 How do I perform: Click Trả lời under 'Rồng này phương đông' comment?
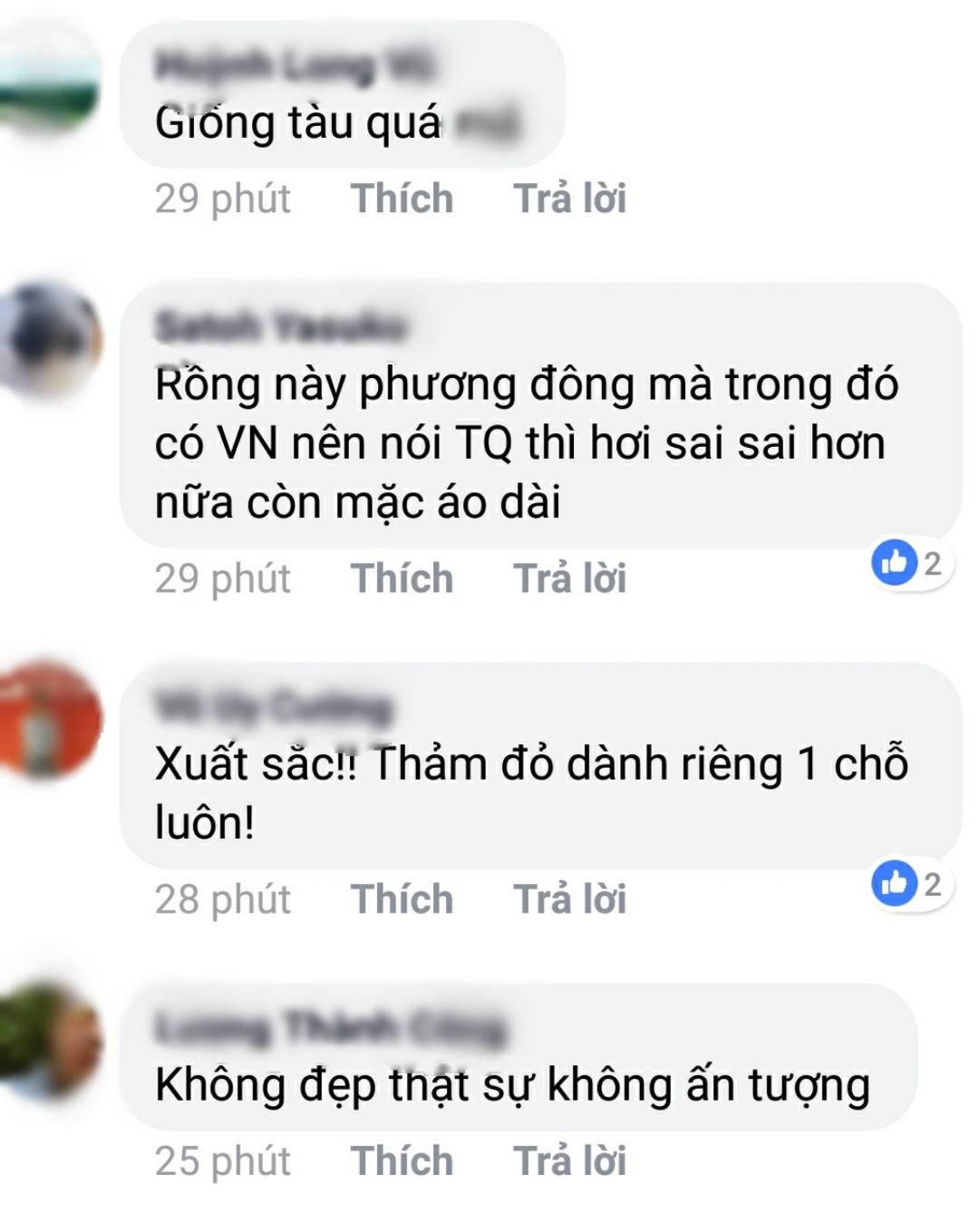(569, 578)
